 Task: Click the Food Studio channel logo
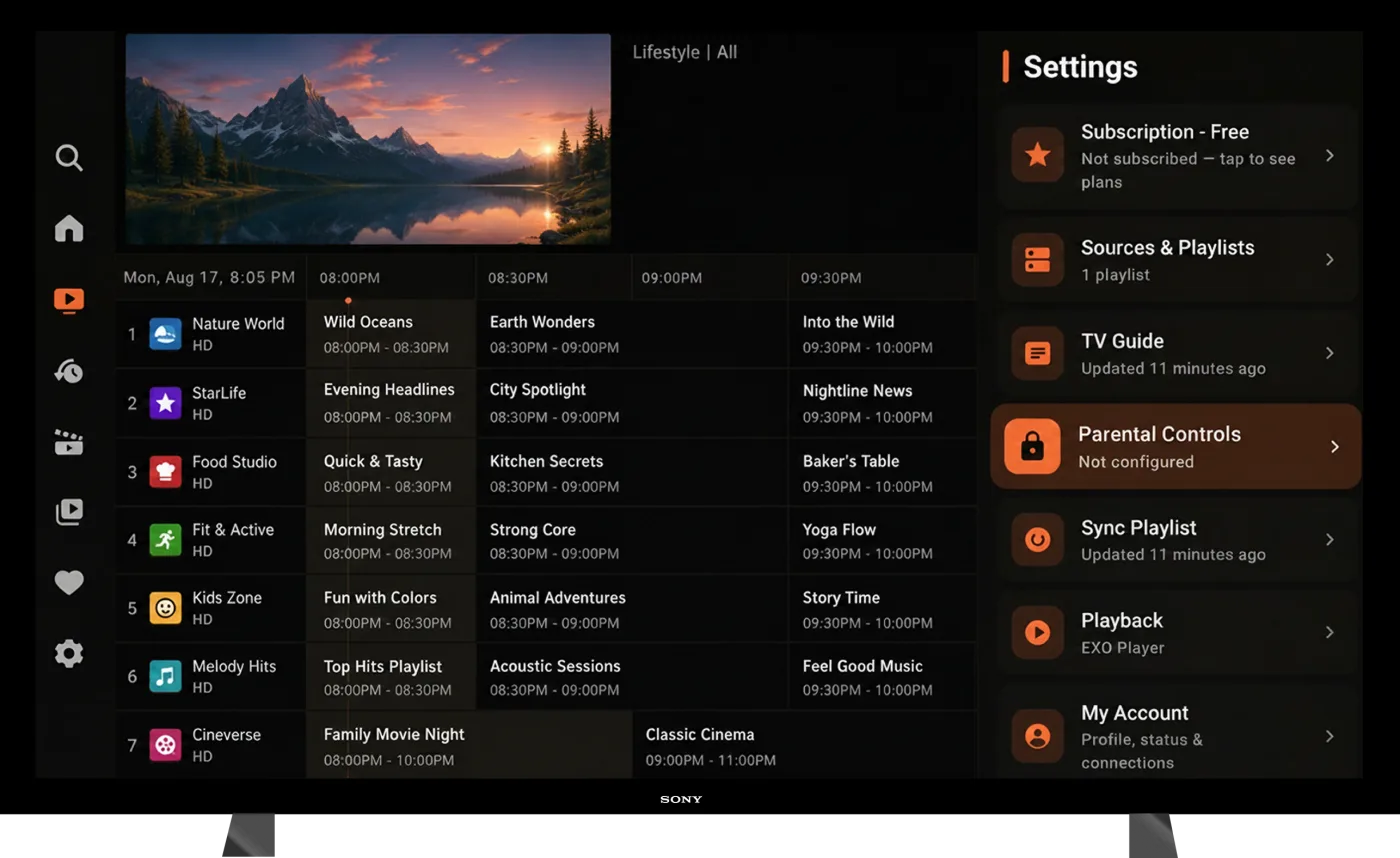(165, 471)
